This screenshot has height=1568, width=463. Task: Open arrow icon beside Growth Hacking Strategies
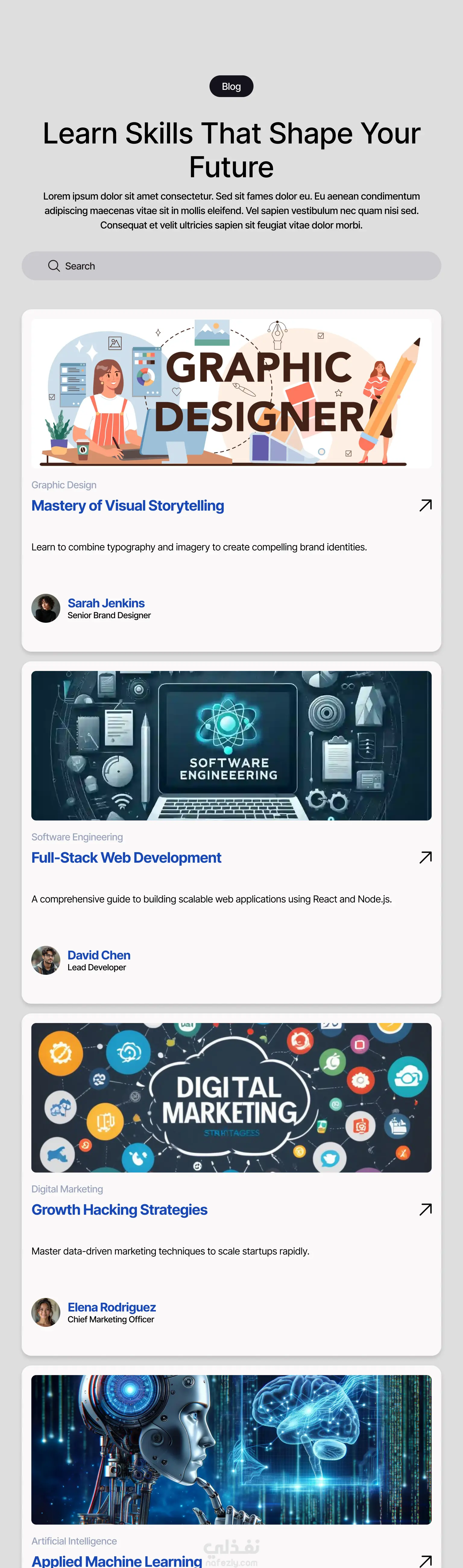(x=425, y=1209)
